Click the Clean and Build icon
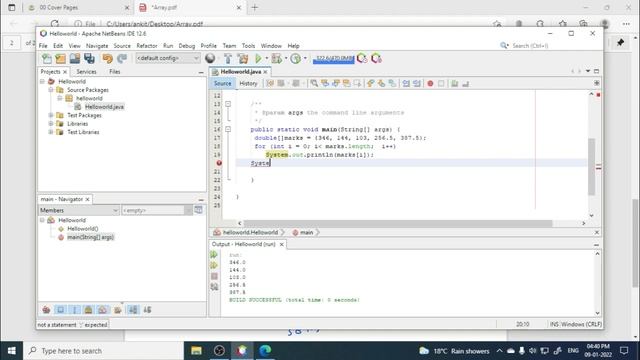The image size is (640, 360). pos(243,59)
